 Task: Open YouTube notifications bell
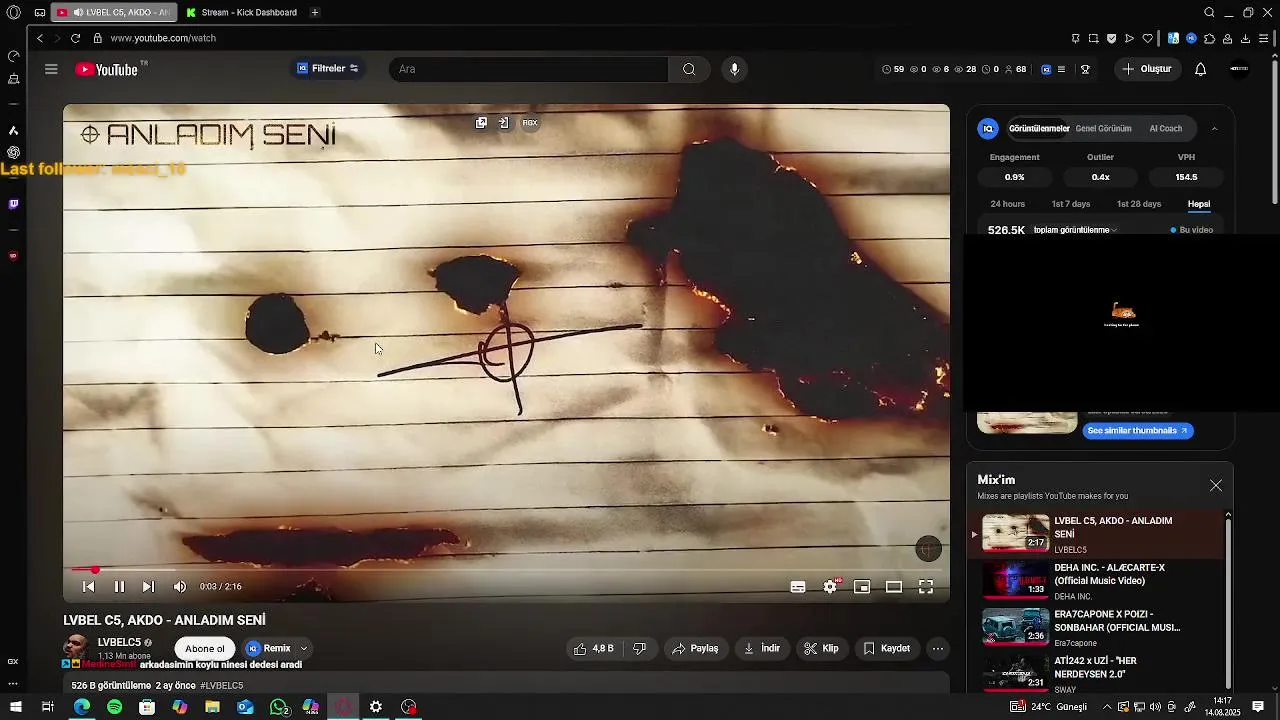pos(1201,69)
